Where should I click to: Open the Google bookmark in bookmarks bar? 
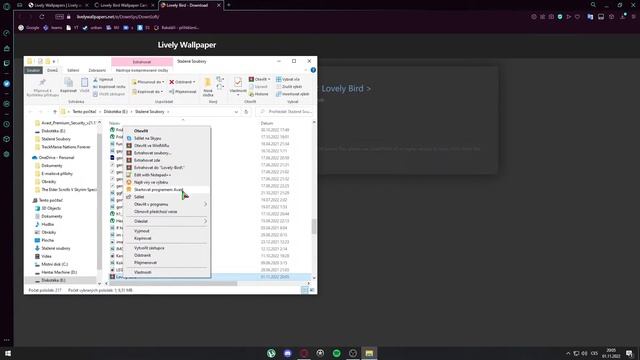[x=29, y=28]
